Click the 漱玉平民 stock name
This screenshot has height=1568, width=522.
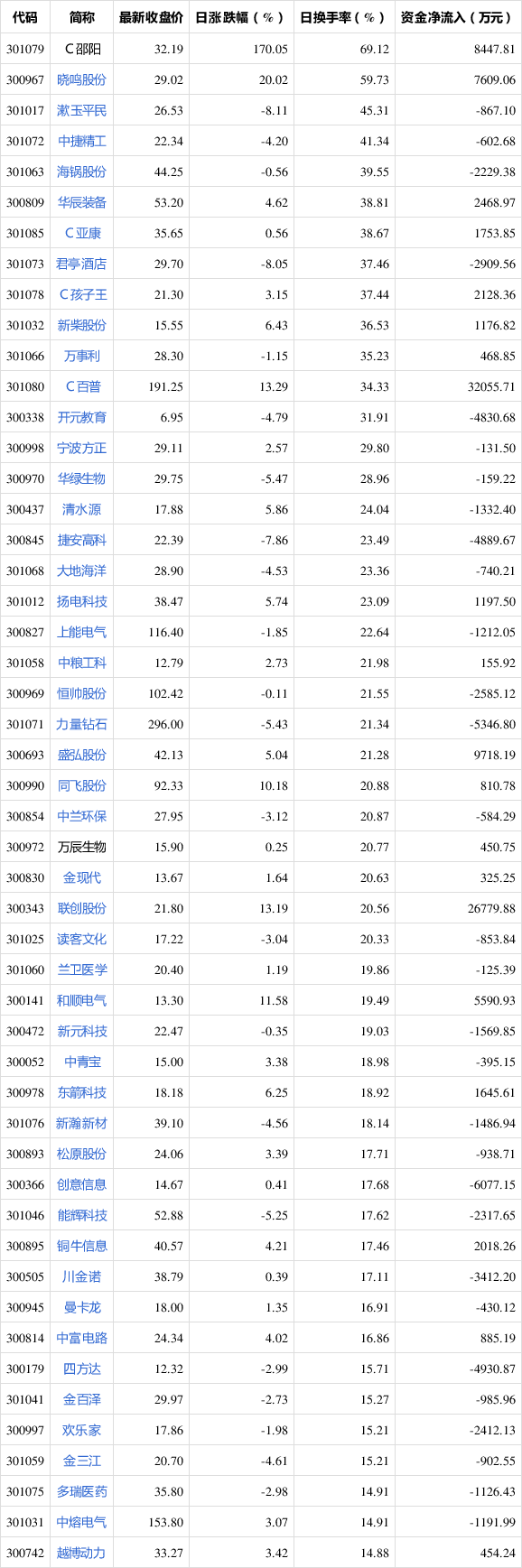[x=82, y=110]
